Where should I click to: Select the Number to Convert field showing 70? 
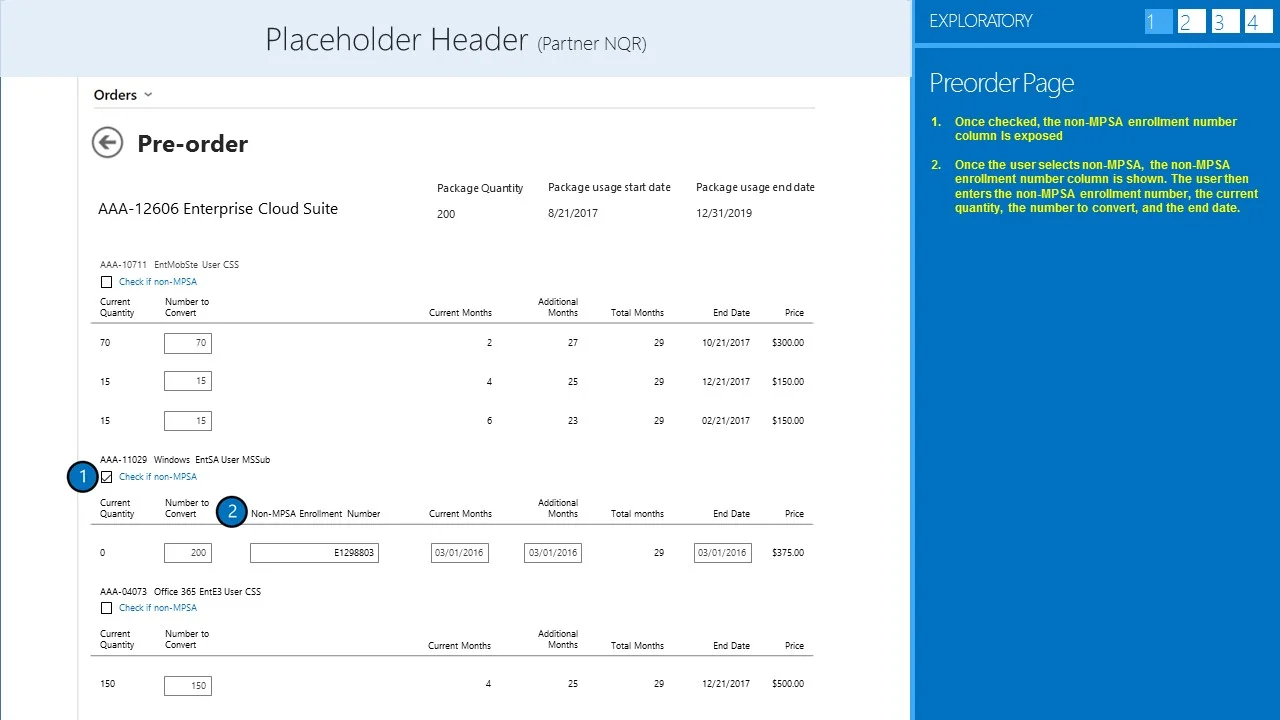[188, 343]
